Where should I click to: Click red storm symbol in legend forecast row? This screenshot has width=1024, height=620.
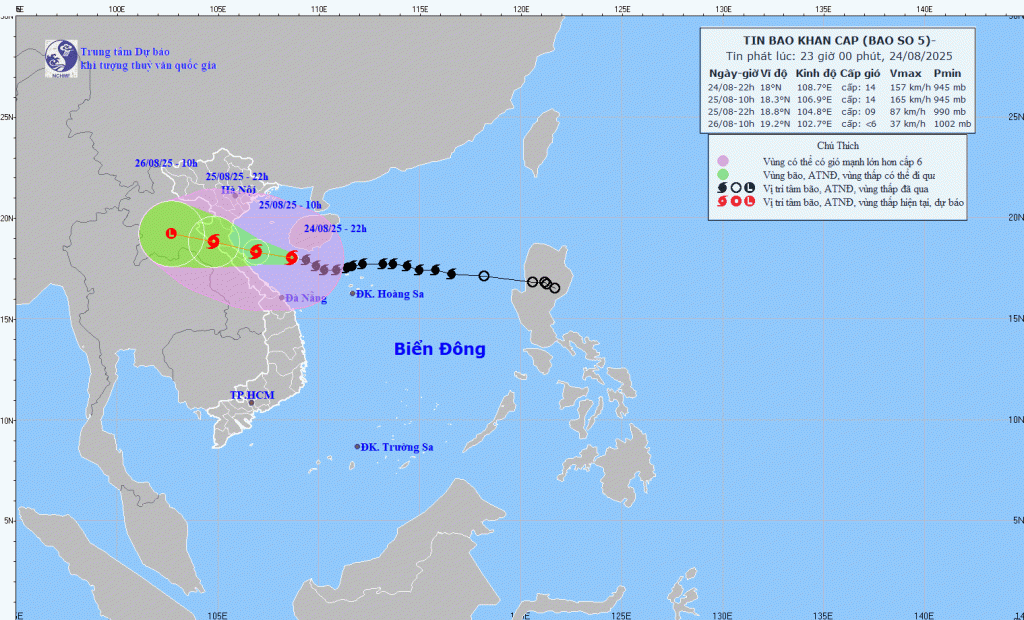tap(722, 202)
